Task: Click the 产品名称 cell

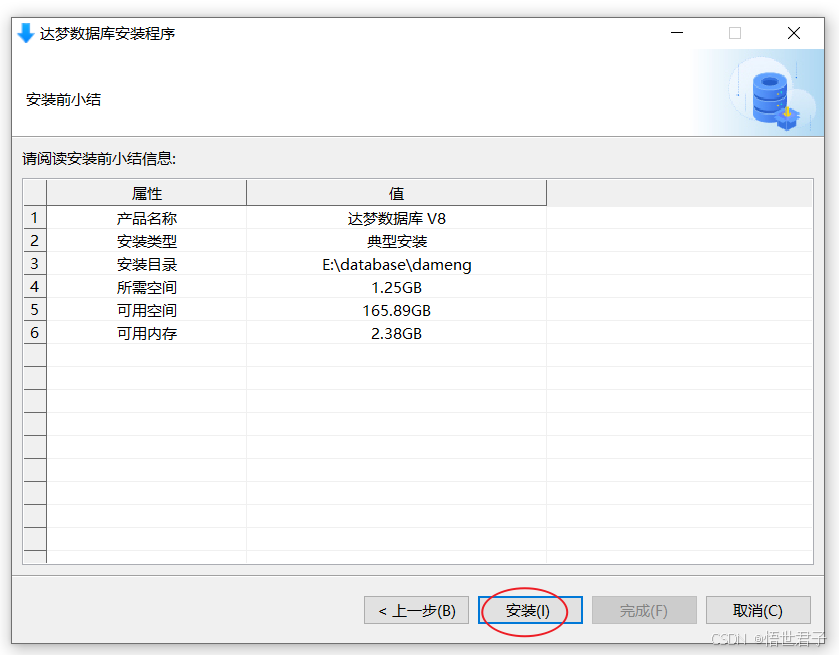Action: [147, 218]
